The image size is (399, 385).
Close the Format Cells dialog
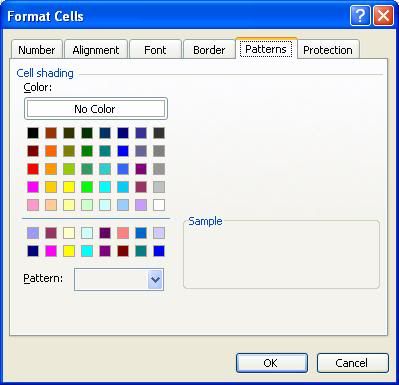tap(383, 16)
